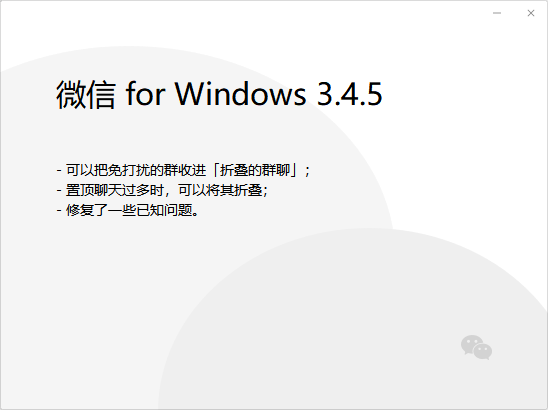
Task: Click the word "for" in the title
Action: [145, 94]
